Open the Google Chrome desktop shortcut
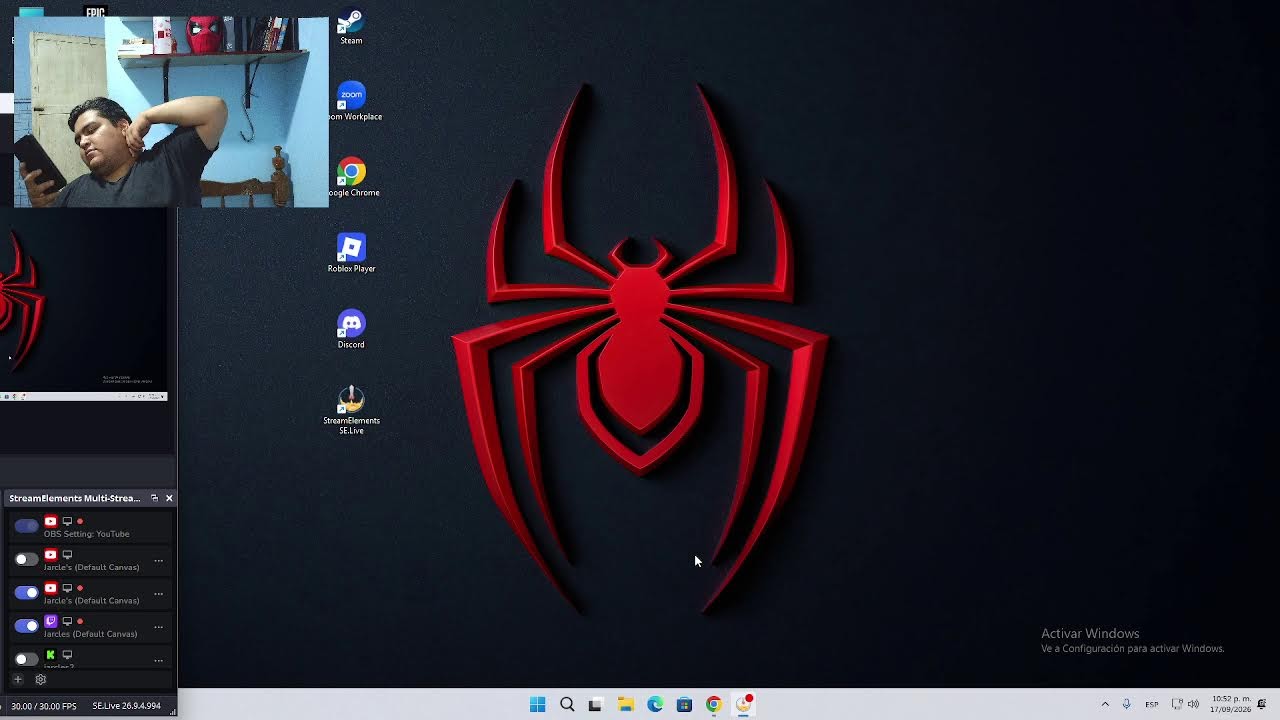This screenshot has height=720, width=1280. [x=352, y=178]
